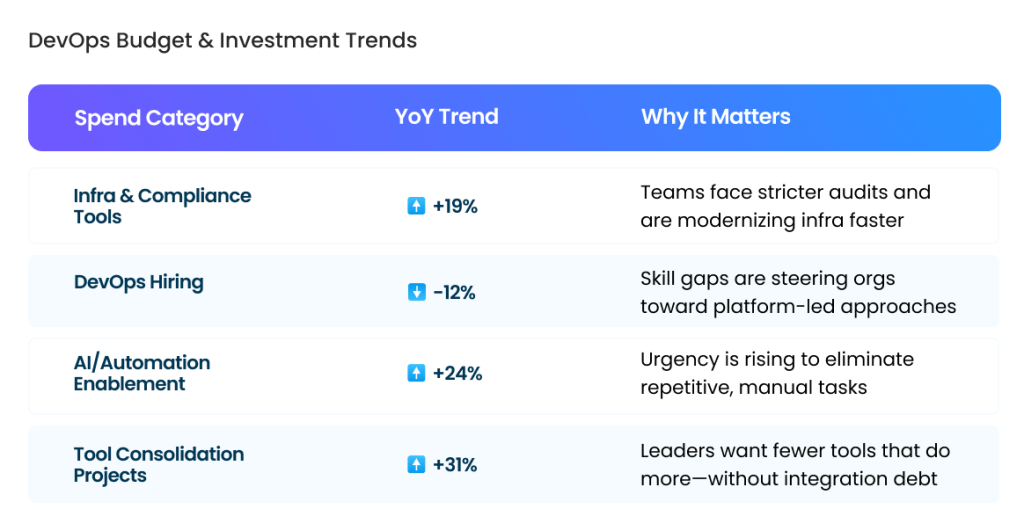This screenshot has height=531, width=1024.
Task: Select the Spend Category column header
Action: tap(158, 118)
